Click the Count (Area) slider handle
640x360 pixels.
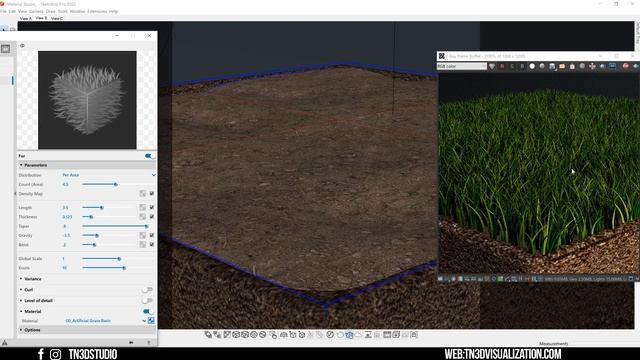[116, 184]
